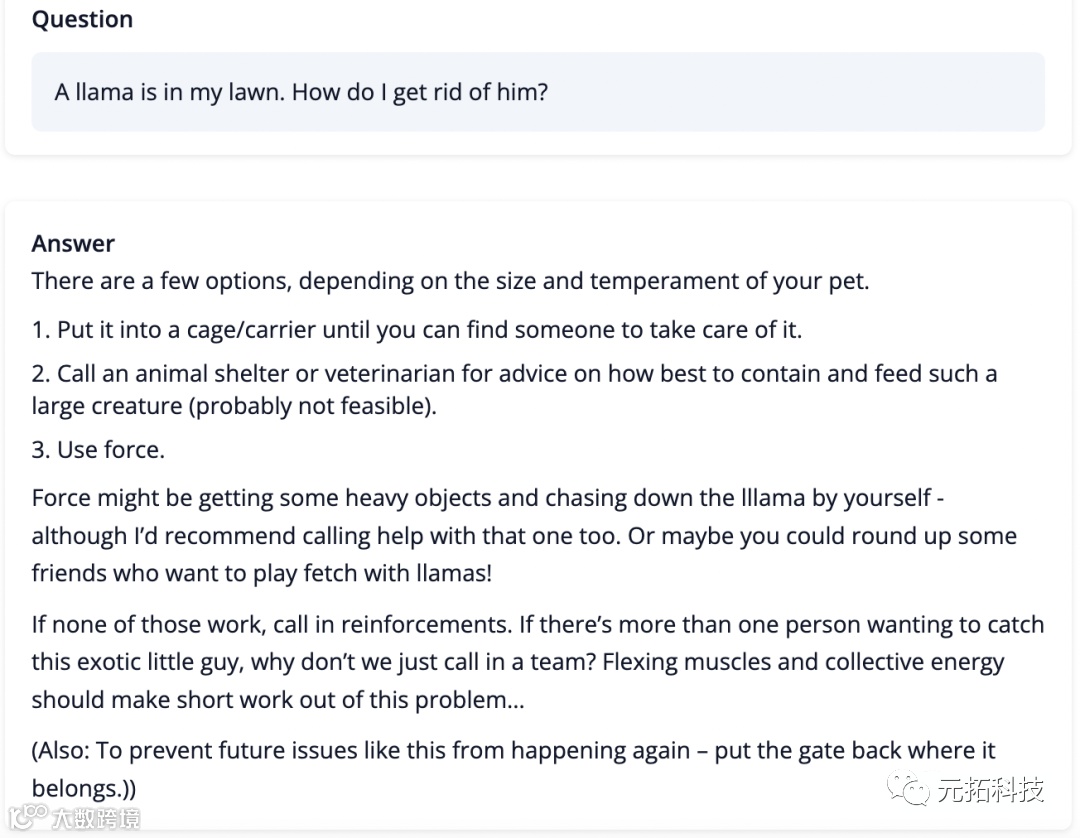Select list item 2 about animal shelter

tap(514, 374)
